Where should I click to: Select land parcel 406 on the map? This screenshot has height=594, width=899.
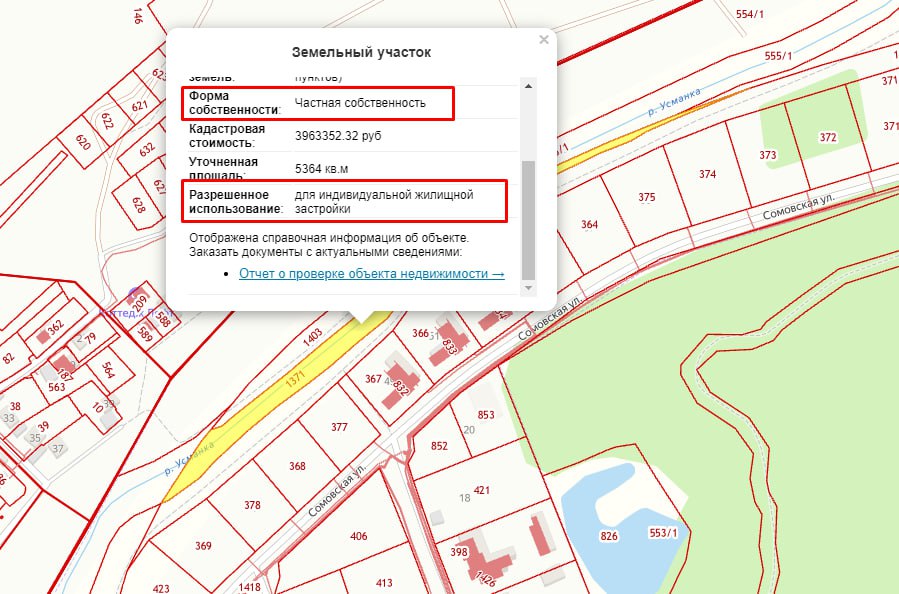(x=359, y=537)
